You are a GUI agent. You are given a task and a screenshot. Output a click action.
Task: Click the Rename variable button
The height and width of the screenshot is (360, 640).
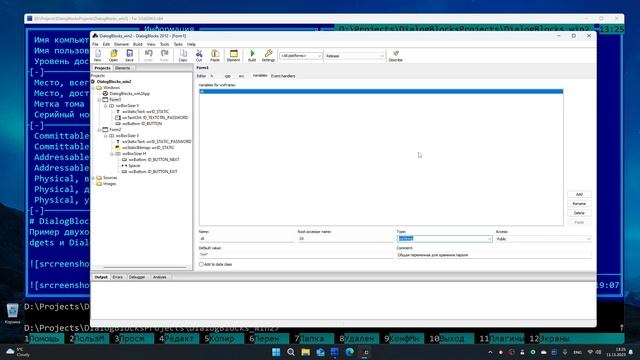tap(579, 204)
